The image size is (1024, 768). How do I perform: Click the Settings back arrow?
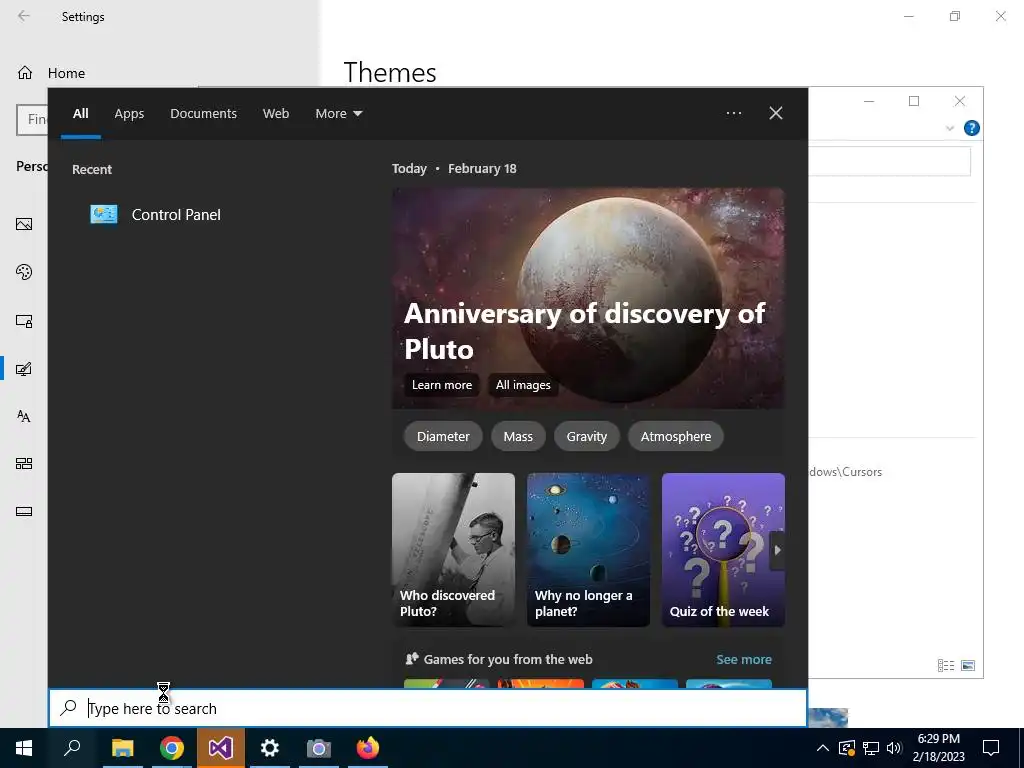24,16
